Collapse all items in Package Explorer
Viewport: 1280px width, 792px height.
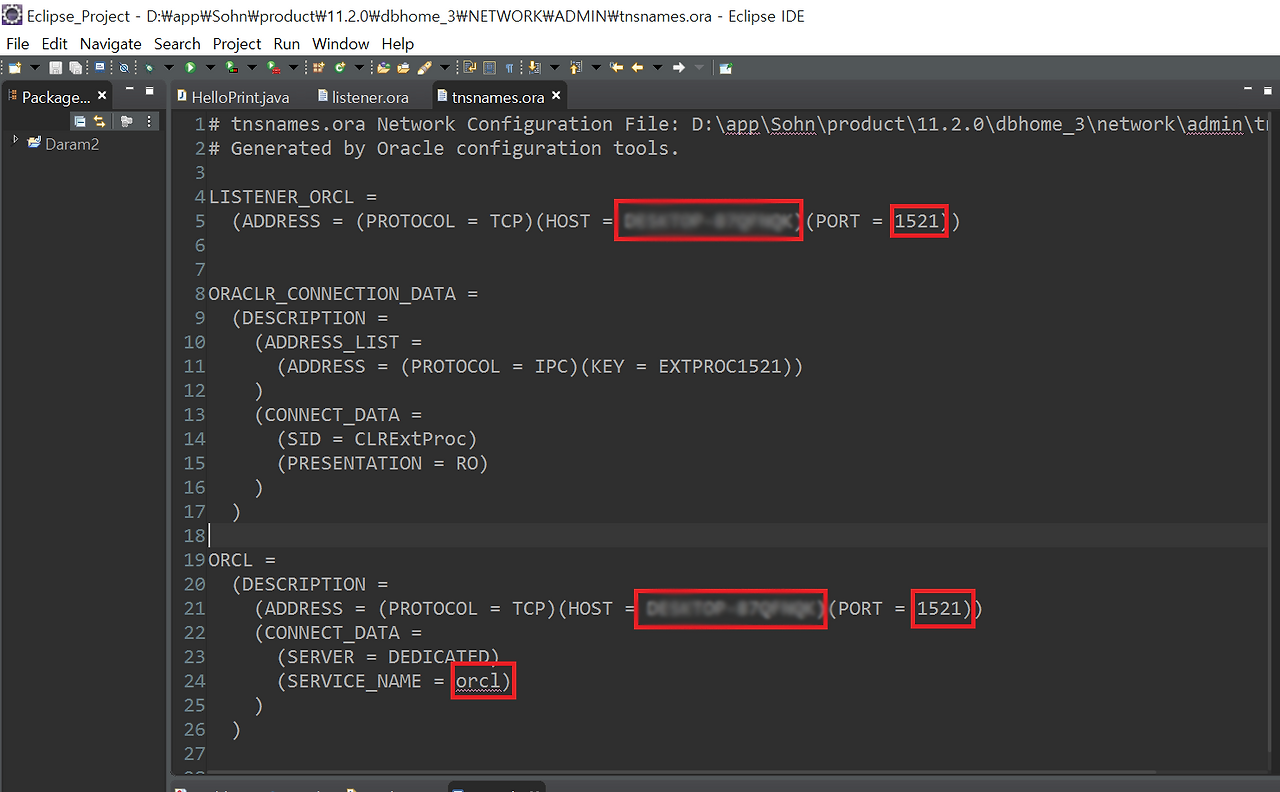[x=80, y=121]
